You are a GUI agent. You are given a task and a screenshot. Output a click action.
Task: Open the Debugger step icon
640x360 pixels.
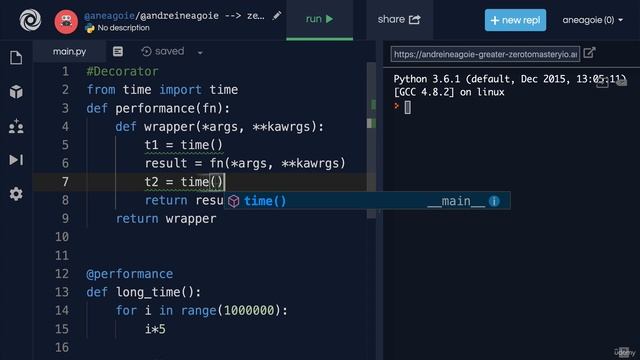(16, 160)
